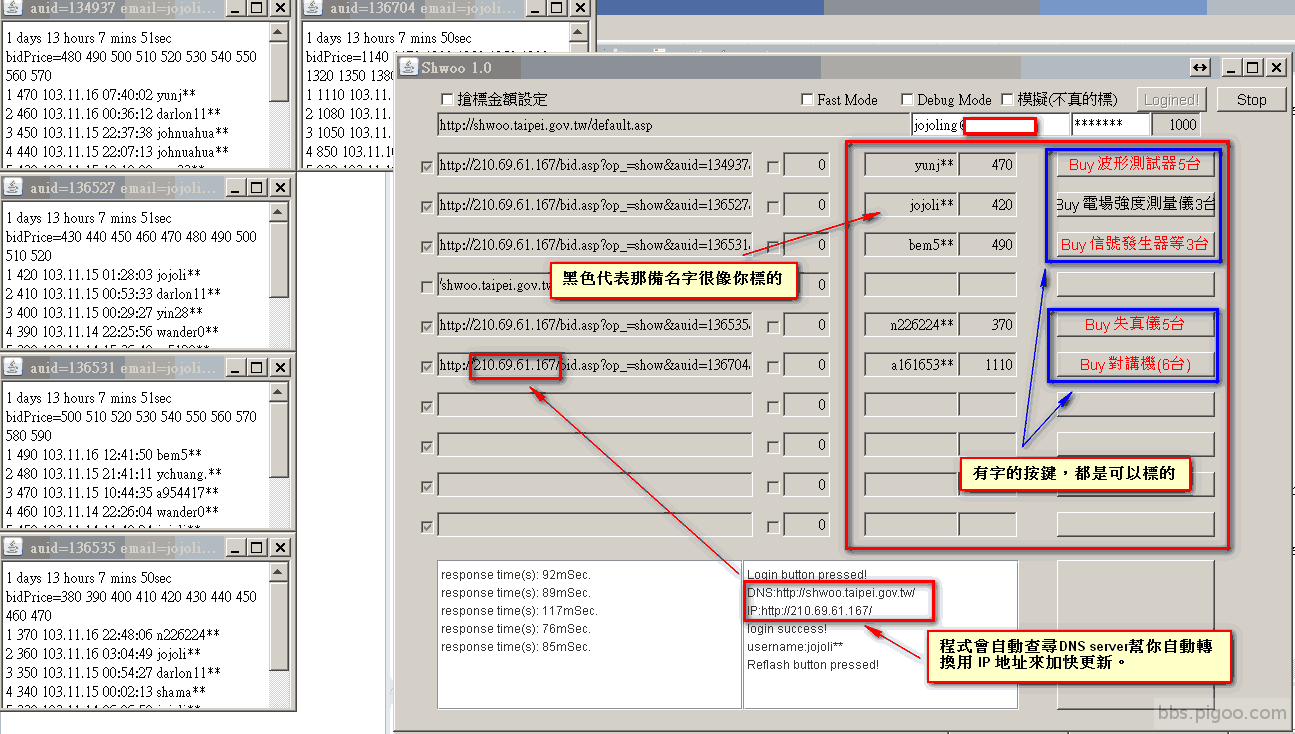This screenshot has height=734, width=1295.
Task: Click scroll-up arrow in auid=136535 window
Action: 279,572
